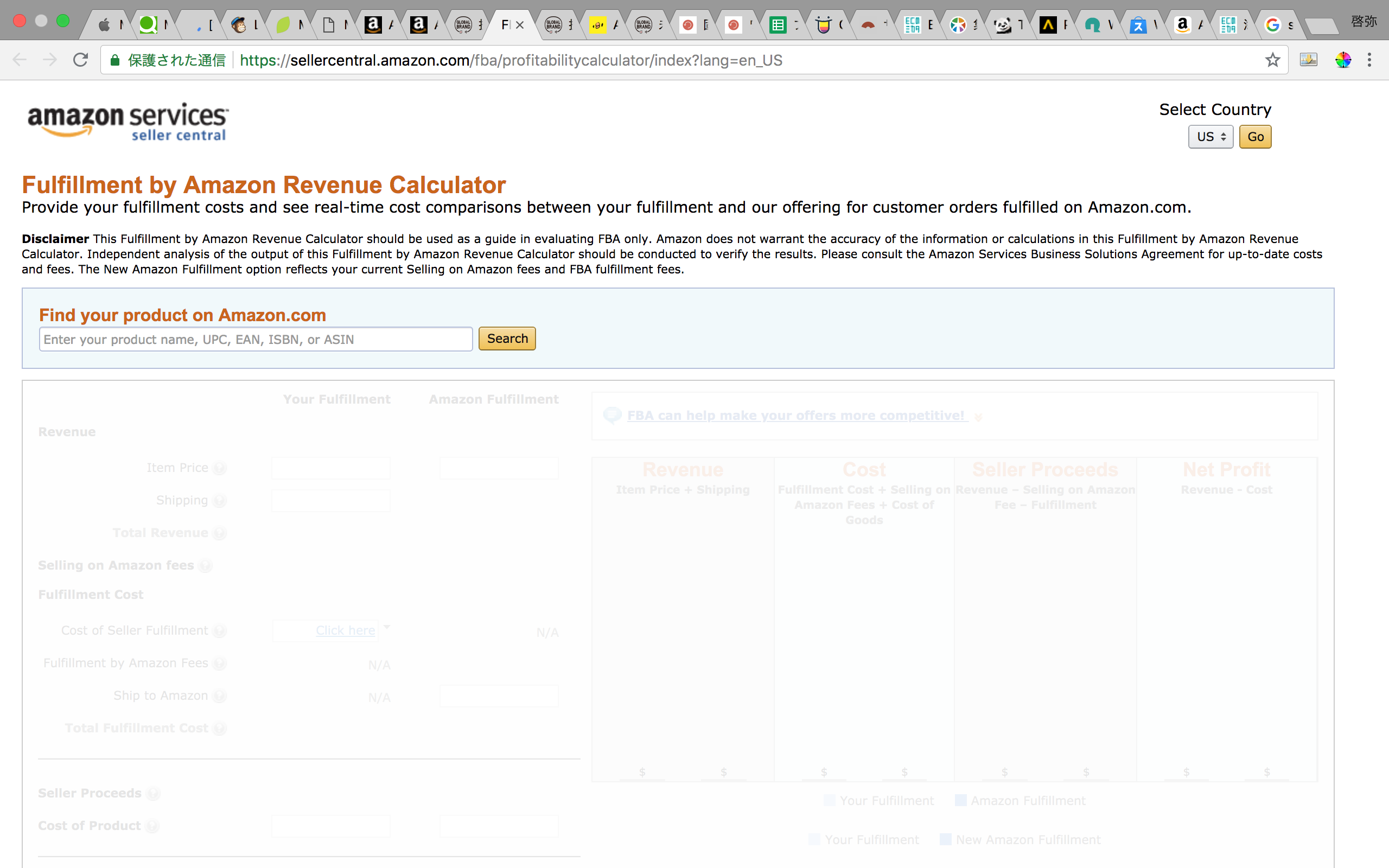The height and width of the screenshot is (868, 1389).
Task: Open the color wheel extension icon
Action: pos(1342,60)
